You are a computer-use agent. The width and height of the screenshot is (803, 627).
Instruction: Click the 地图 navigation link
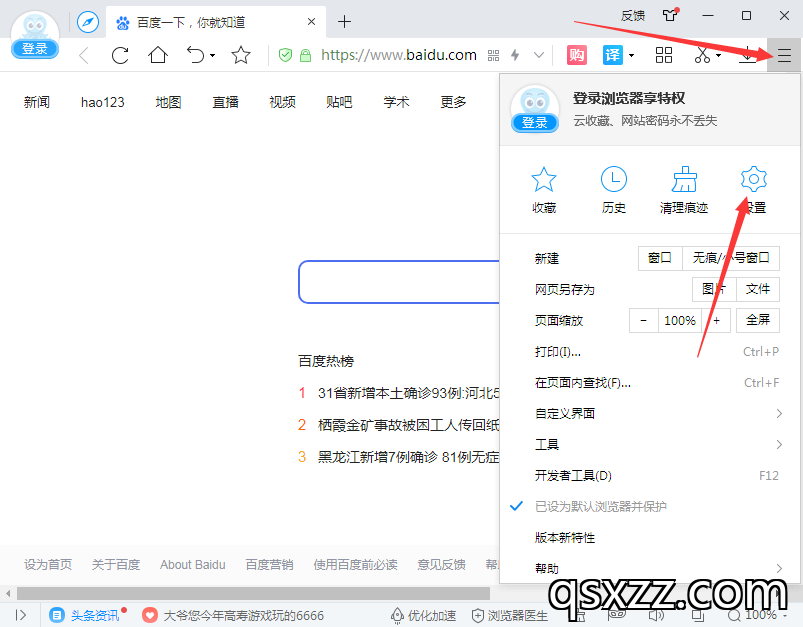(168, 102)
